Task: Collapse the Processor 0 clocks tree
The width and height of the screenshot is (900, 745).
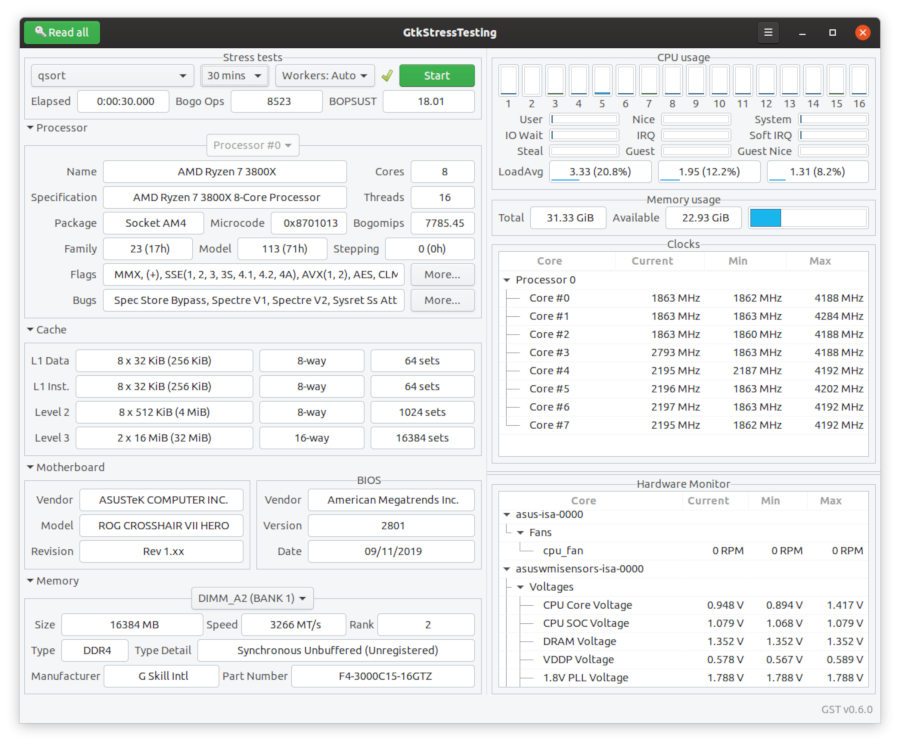Action: pos(507,280)
